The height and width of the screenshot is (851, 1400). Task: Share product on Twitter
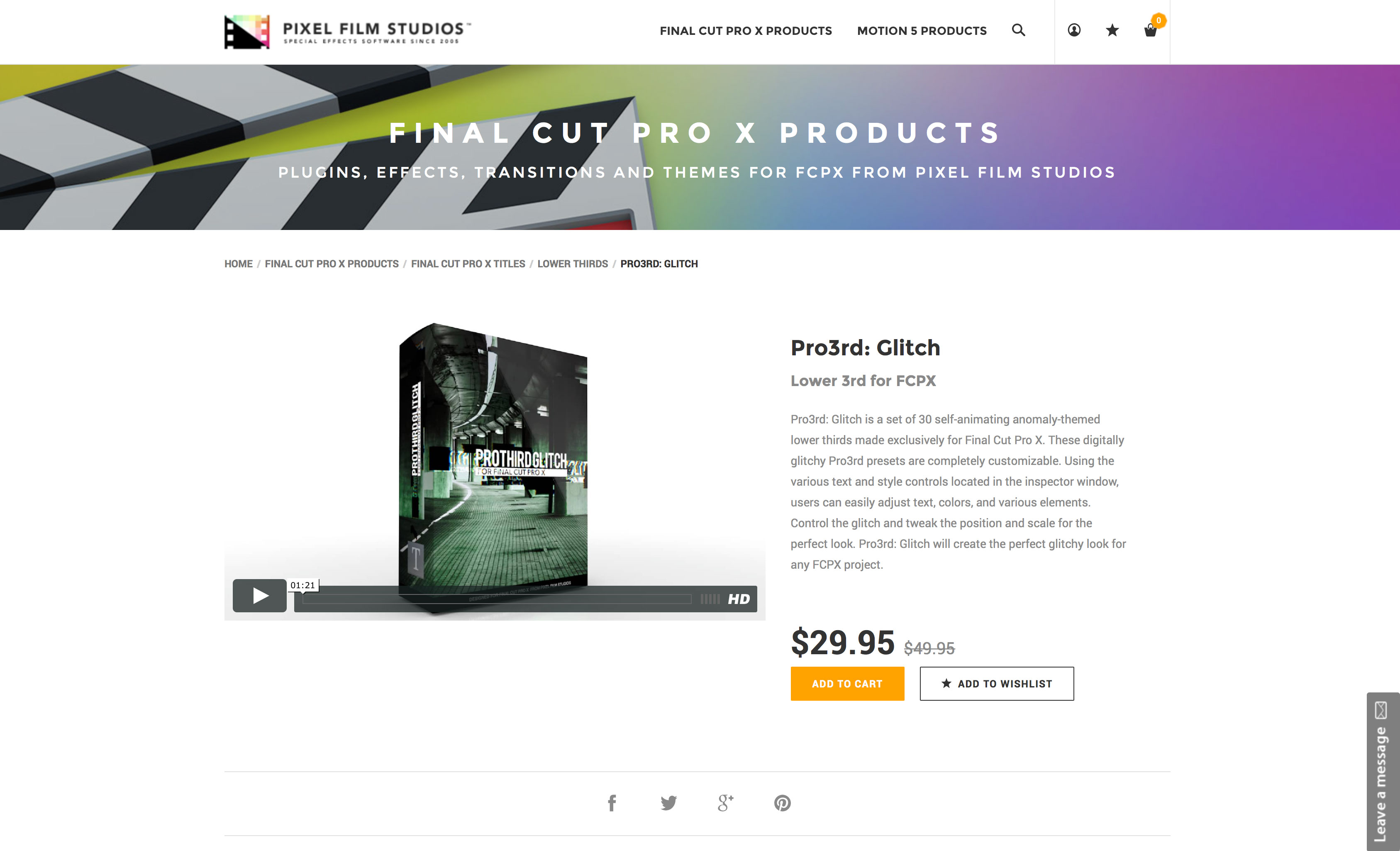[x=669, y=803]
